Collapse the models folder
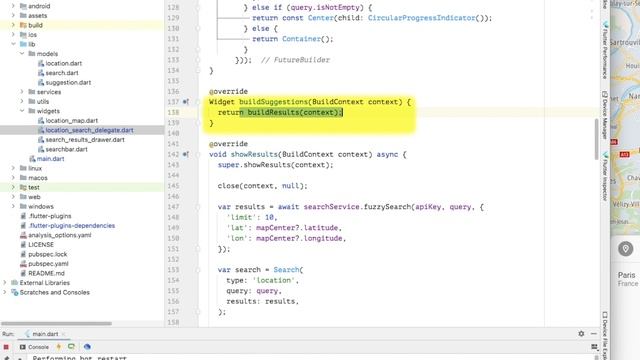Image resolution: width=640 pixels, height=360 pixels. click(x=22, y=53)
